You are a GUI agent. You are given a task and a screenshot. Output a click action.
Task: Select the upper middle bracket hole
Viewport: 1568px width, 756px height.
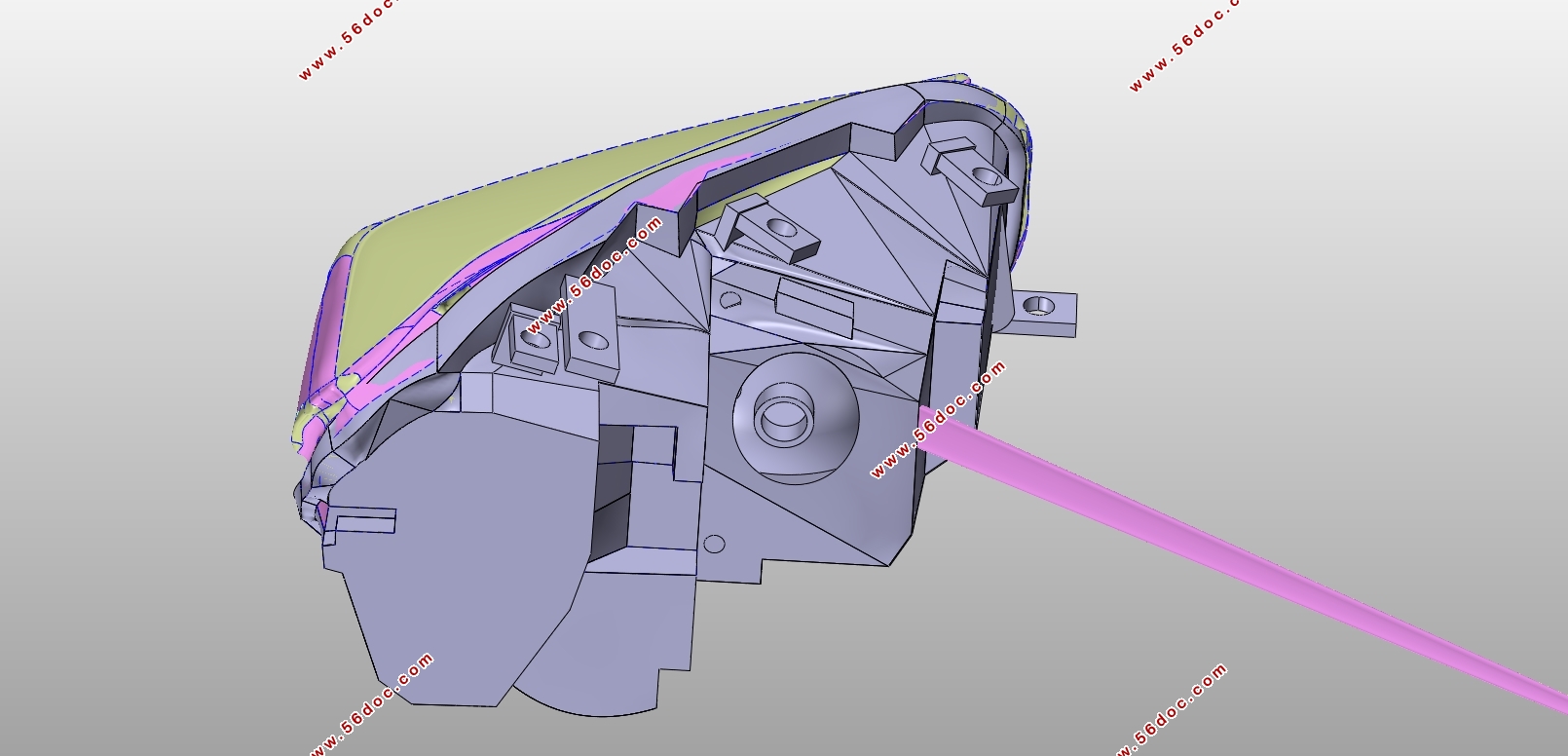click(782, 228)
